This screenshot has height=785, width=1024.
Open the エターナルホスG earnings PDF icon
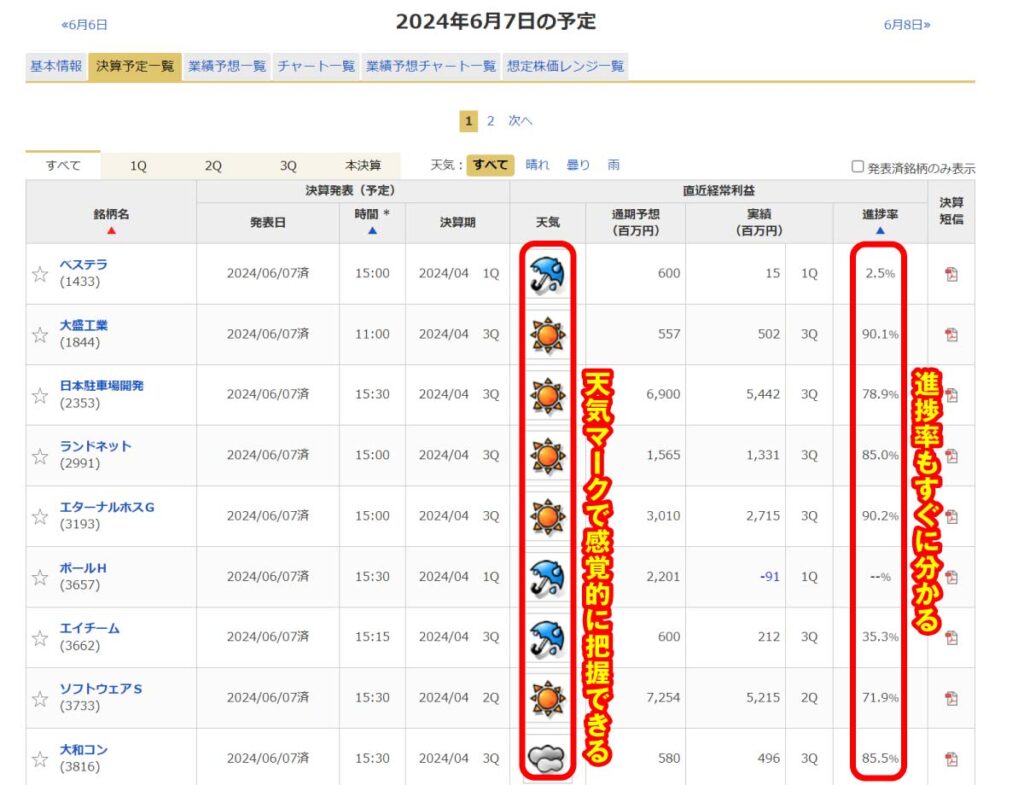951,517
